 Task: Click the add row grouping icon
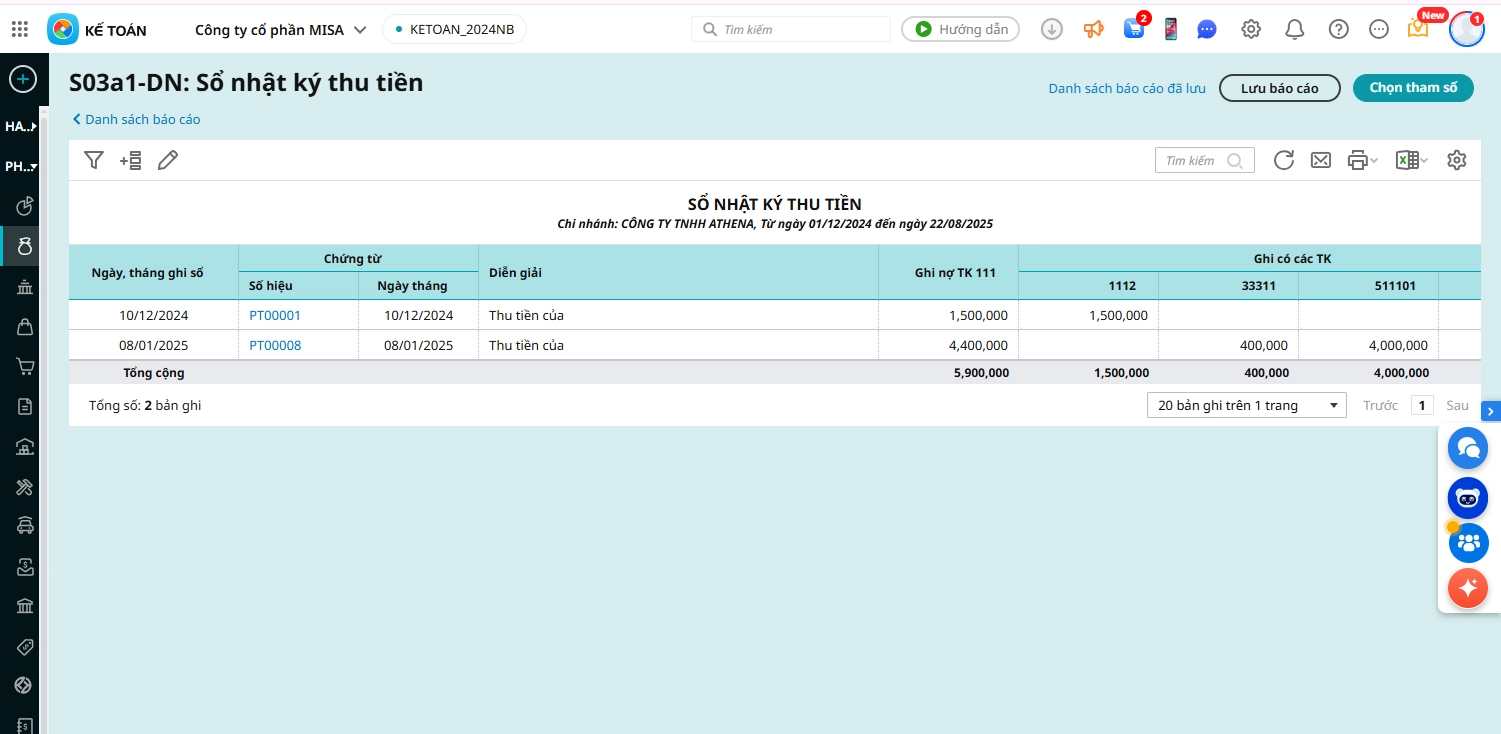pyautogui.click(x=130, y=160)
